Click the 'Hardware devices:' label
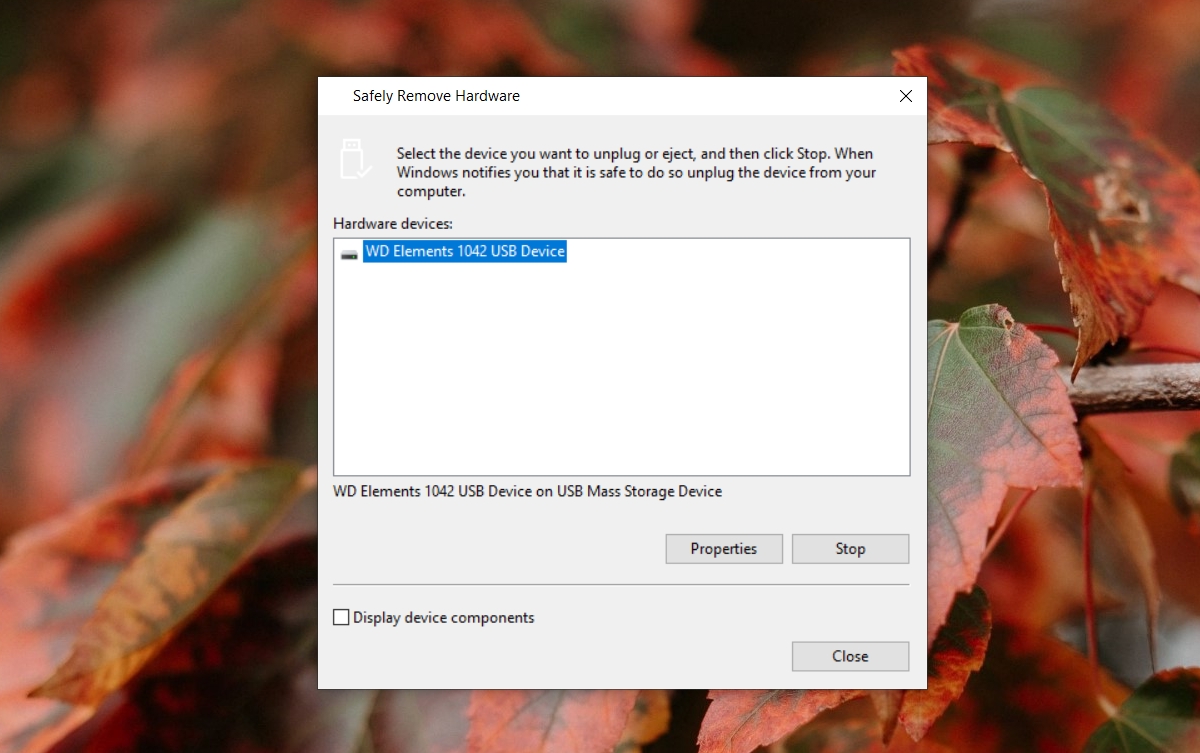Viewport: 1200px width, 753px height. 393,223
